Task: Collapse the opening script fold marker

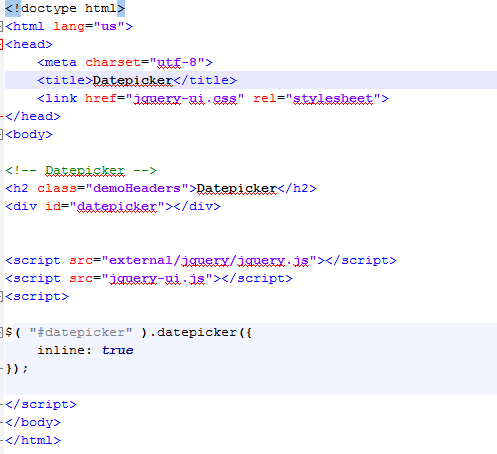Action: (1, 296)
